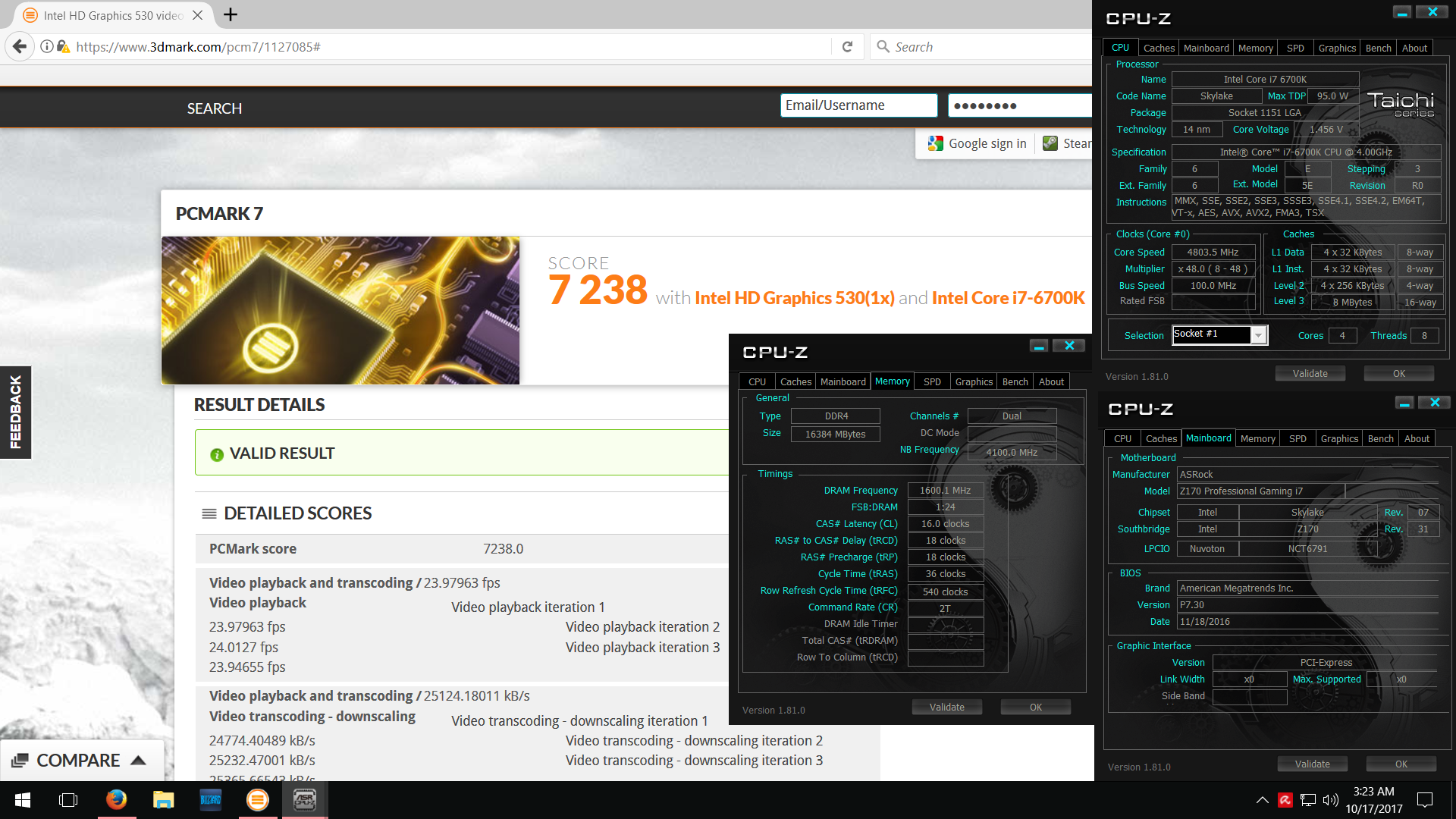The height and width of the screenshot is (819, 1456).
Task: Click the Z170 Professional Gaming i7 model field
Action: pyautogui.click(x=1260, y=491)
